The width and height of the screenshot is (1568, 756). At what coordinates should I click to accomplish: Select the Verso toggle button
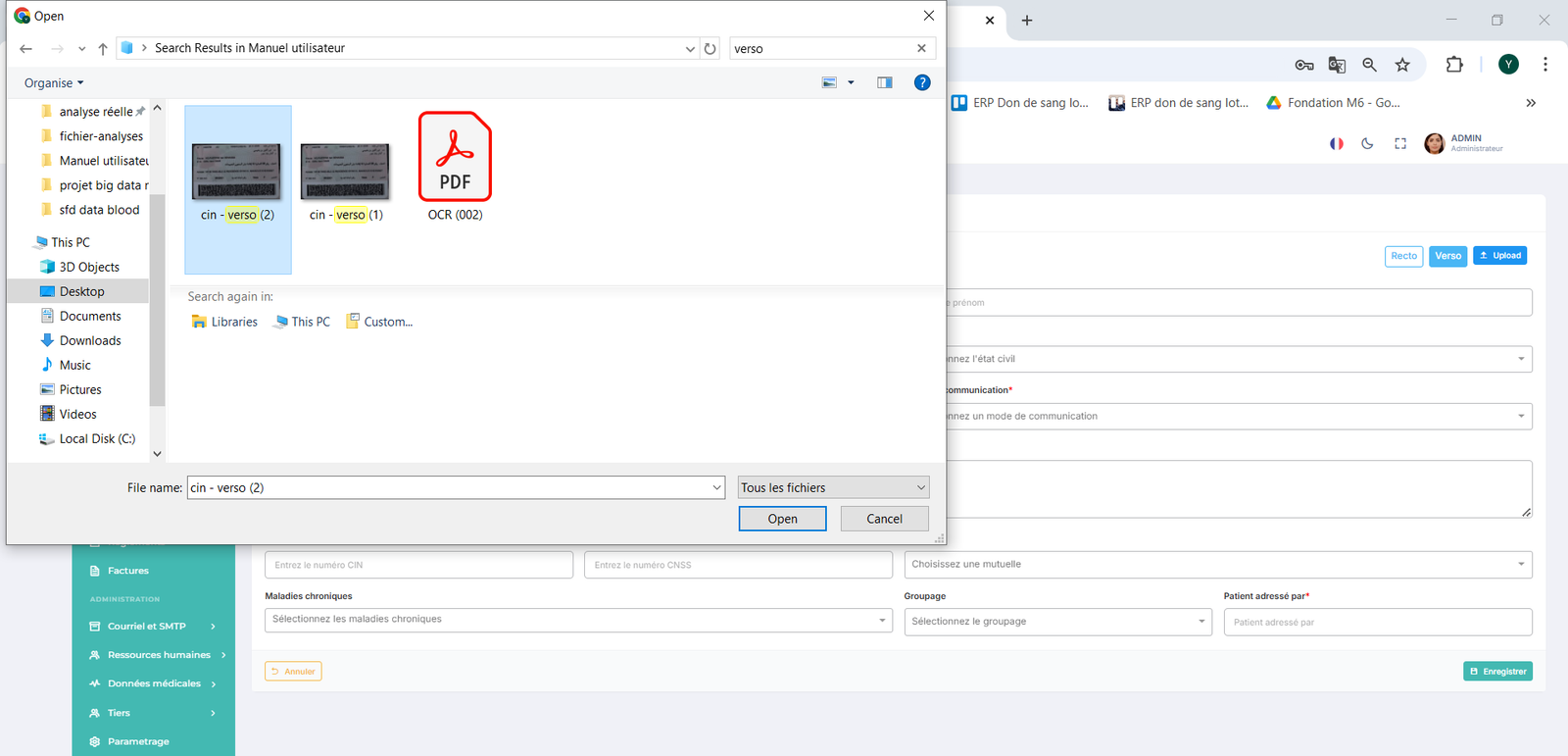[x=1447, y=256]
